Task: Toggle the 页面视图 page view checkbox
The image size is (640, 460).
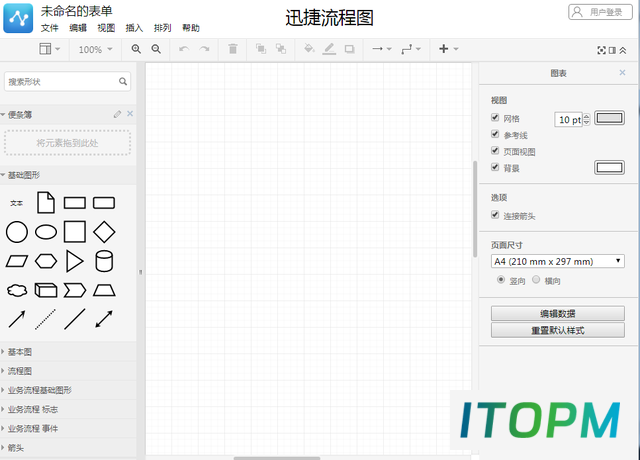Action: point(495,151)
